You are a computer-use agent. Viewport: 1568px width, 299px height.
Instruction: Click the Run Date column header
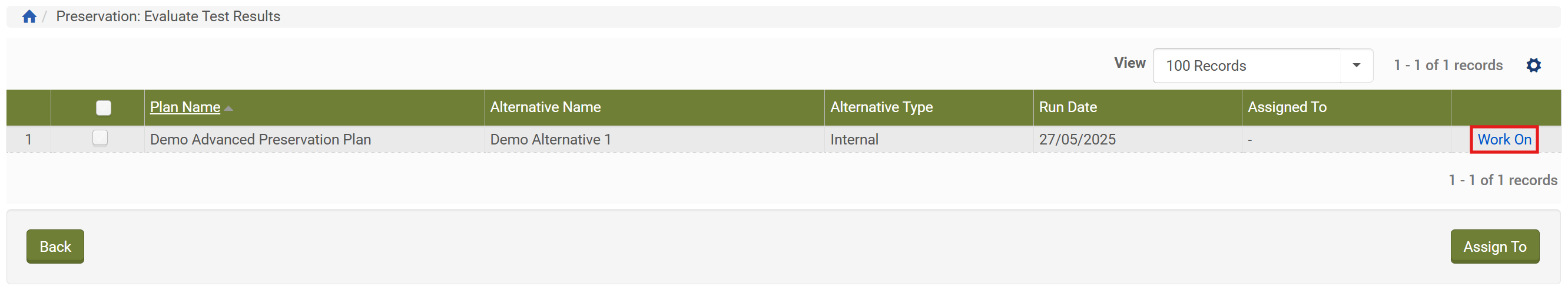(1067, 107)
